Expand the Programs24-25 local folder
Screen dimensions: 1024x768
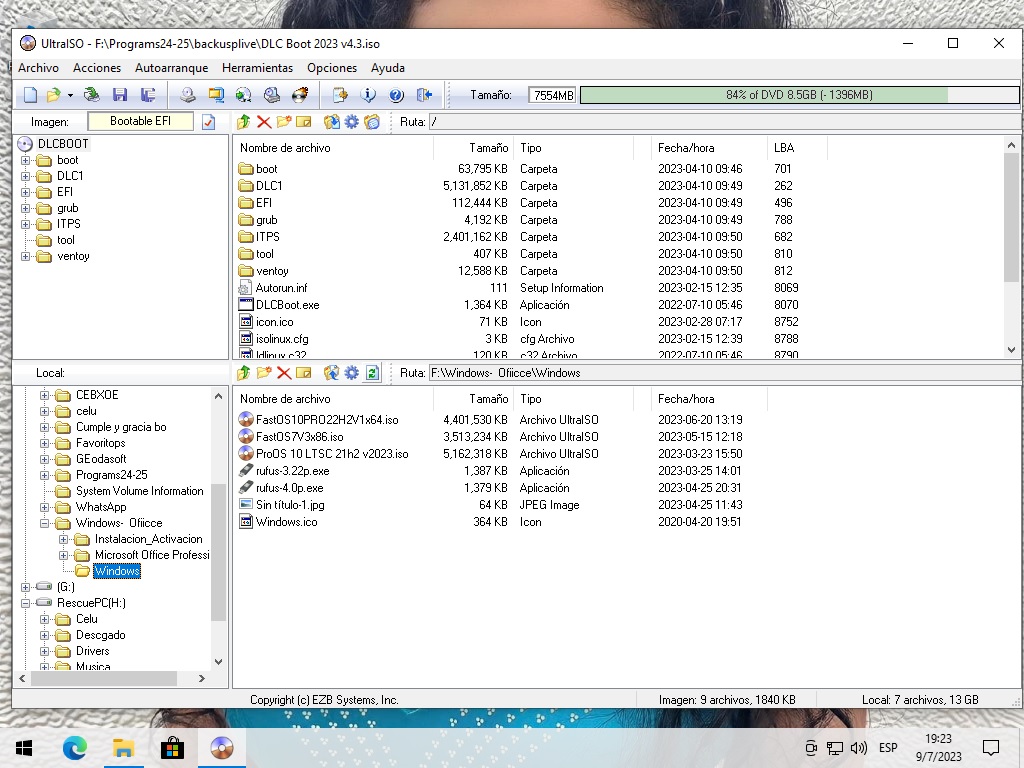tap(44, 475)
